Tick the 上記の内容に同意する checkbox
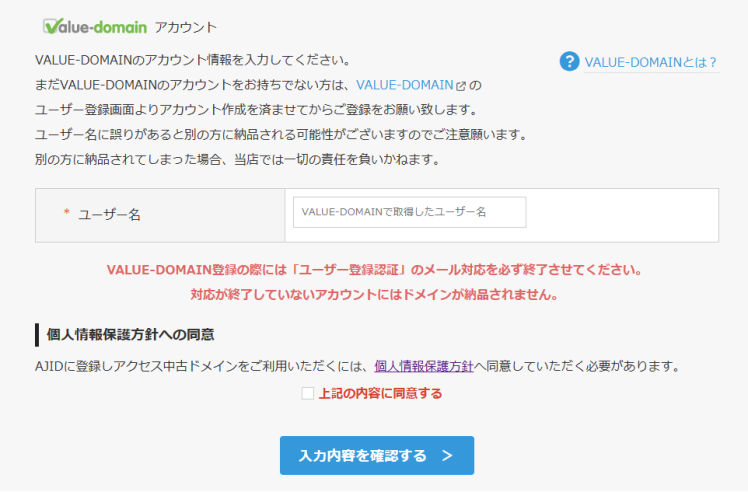748x492 pixels. (308, 394)
